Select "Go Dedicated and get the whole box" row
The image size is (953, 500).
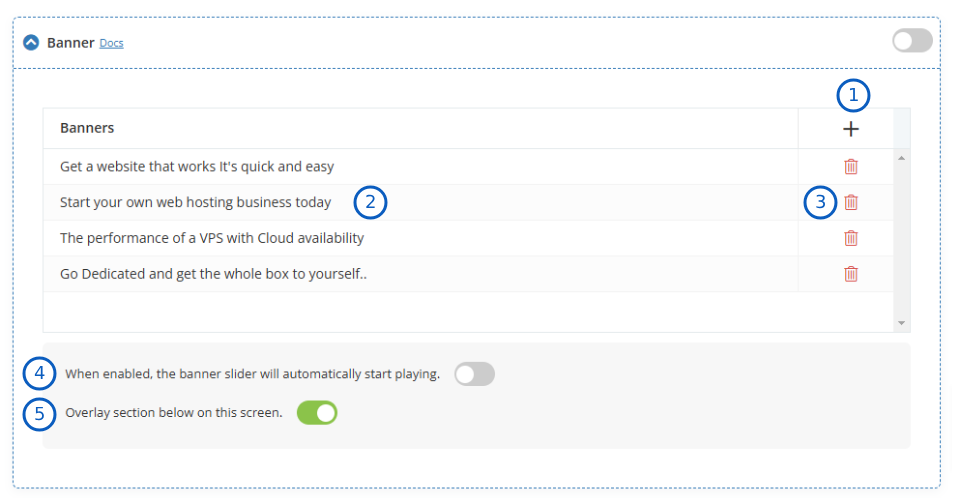click(x=213, y=274)
